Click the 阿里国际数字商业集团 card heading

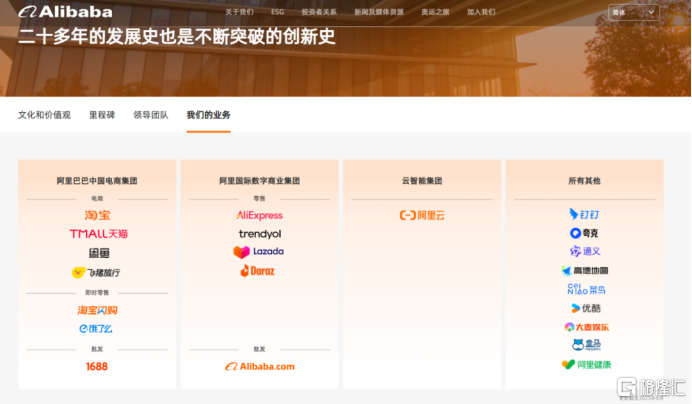(x=260, y=181)
